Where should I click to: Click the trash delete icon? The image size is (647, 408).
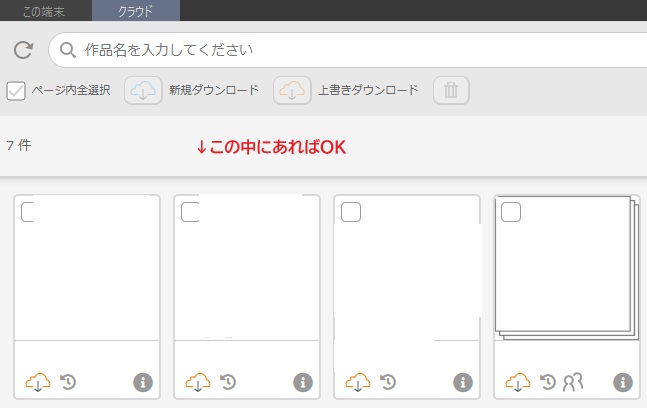(450, 90)
